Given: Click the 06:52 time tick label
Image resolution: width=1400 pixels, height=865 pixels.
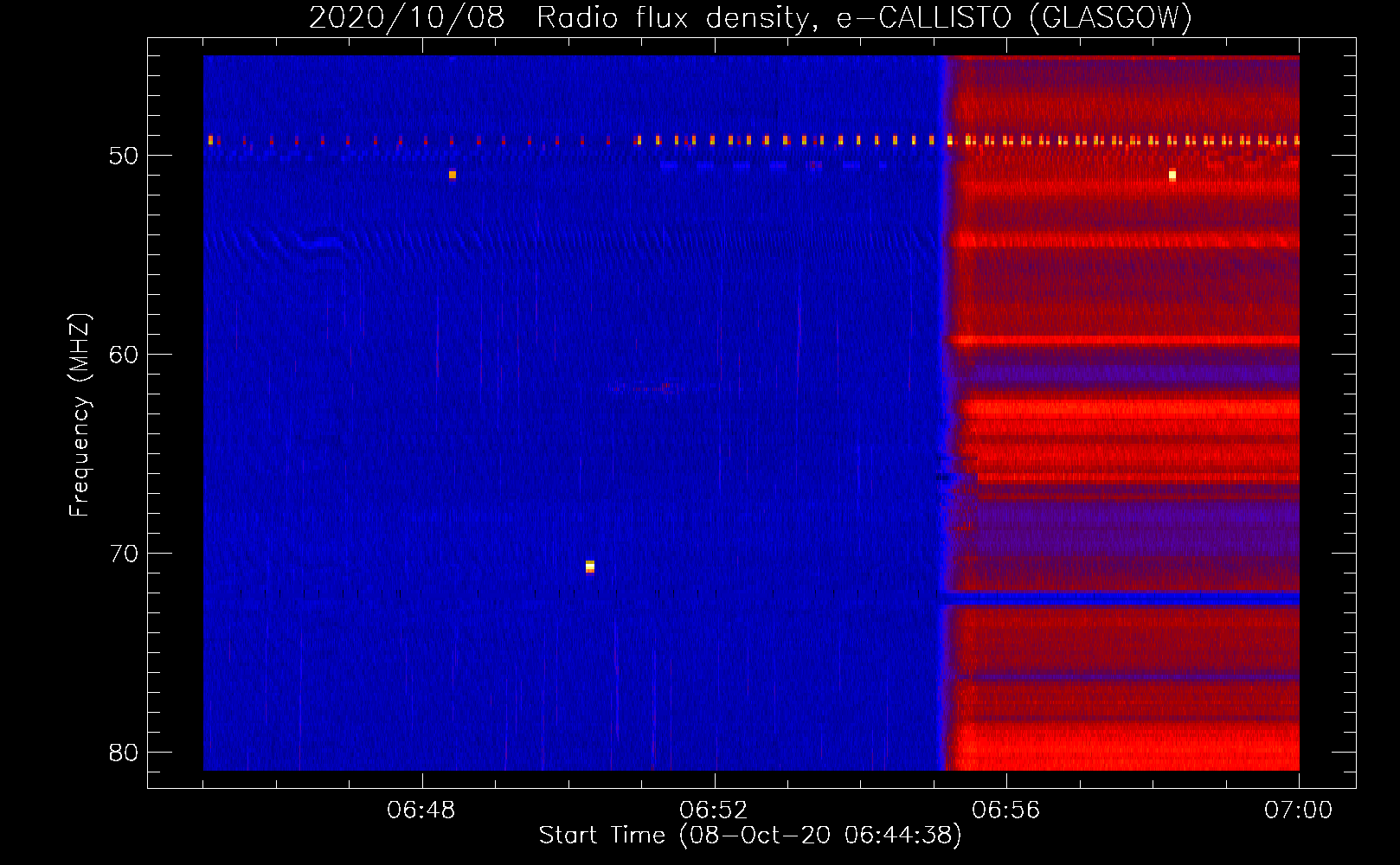Looking at the screenshot, I should tap(714, 811).
